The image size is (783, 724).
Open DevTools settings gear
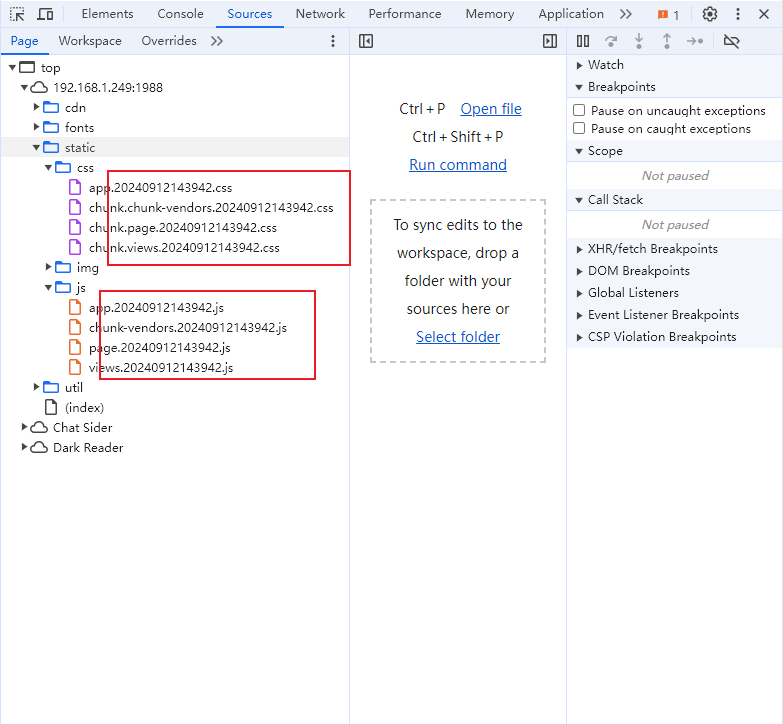coord(710,14)
